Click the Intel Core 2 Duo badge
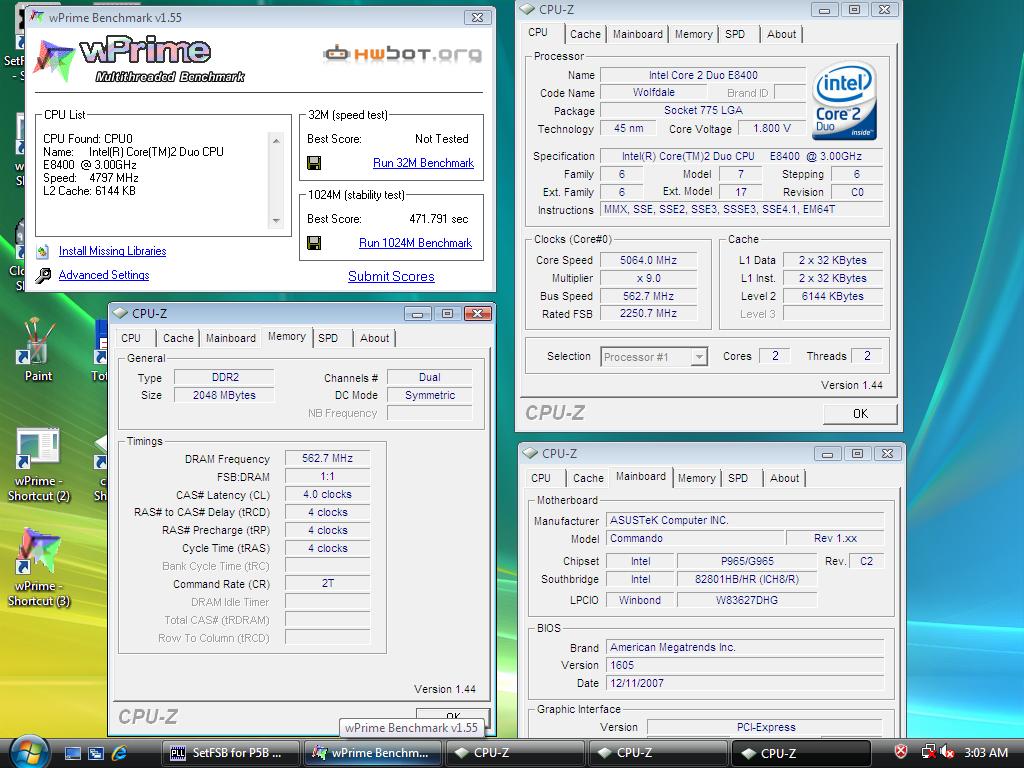1024x768 pixels. [844, 101]
